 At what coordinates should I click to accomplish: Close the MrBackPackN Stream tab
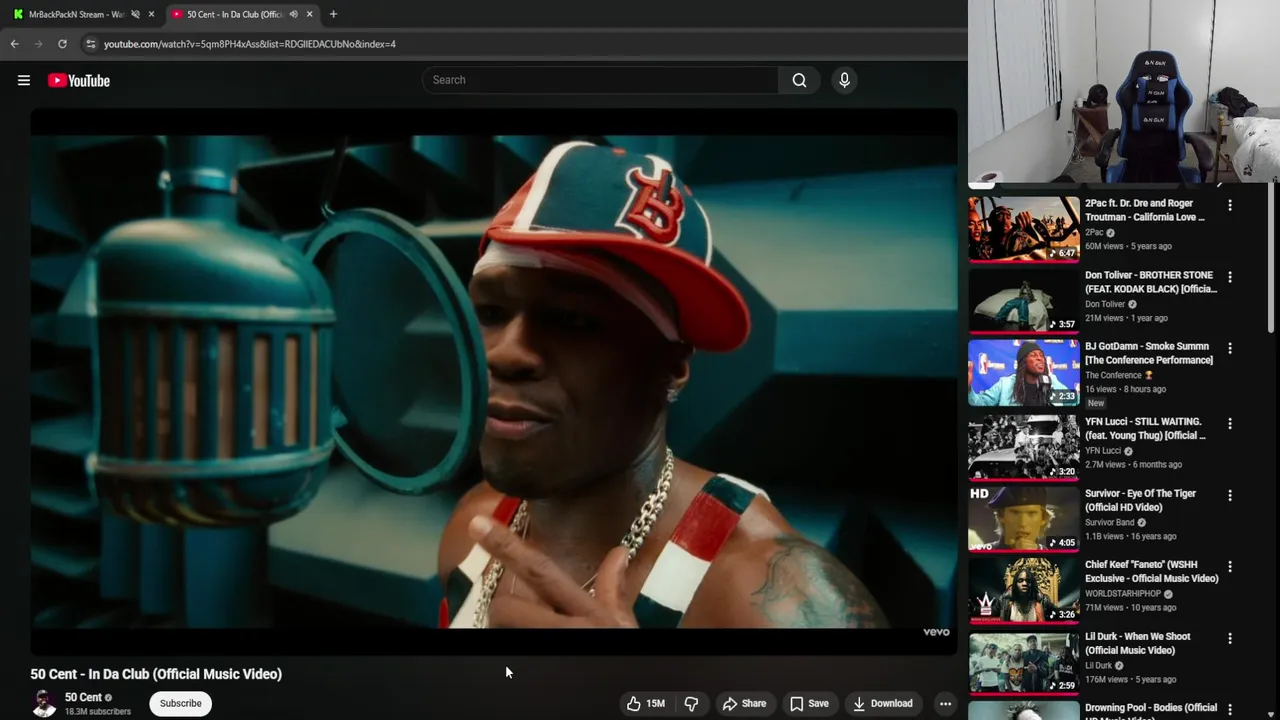(x=151, y=14)
